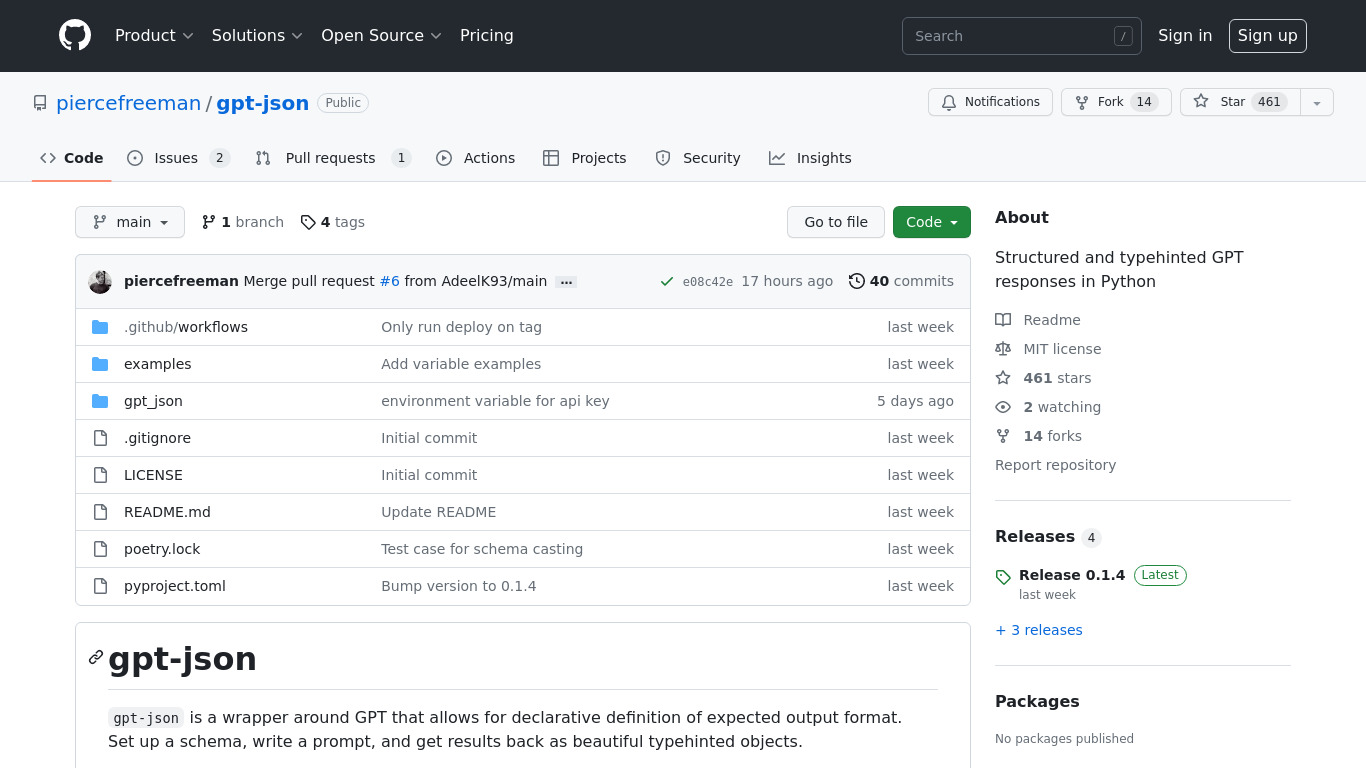
Task: Click the poetry.lock file icon
Action: click(100, 549)
